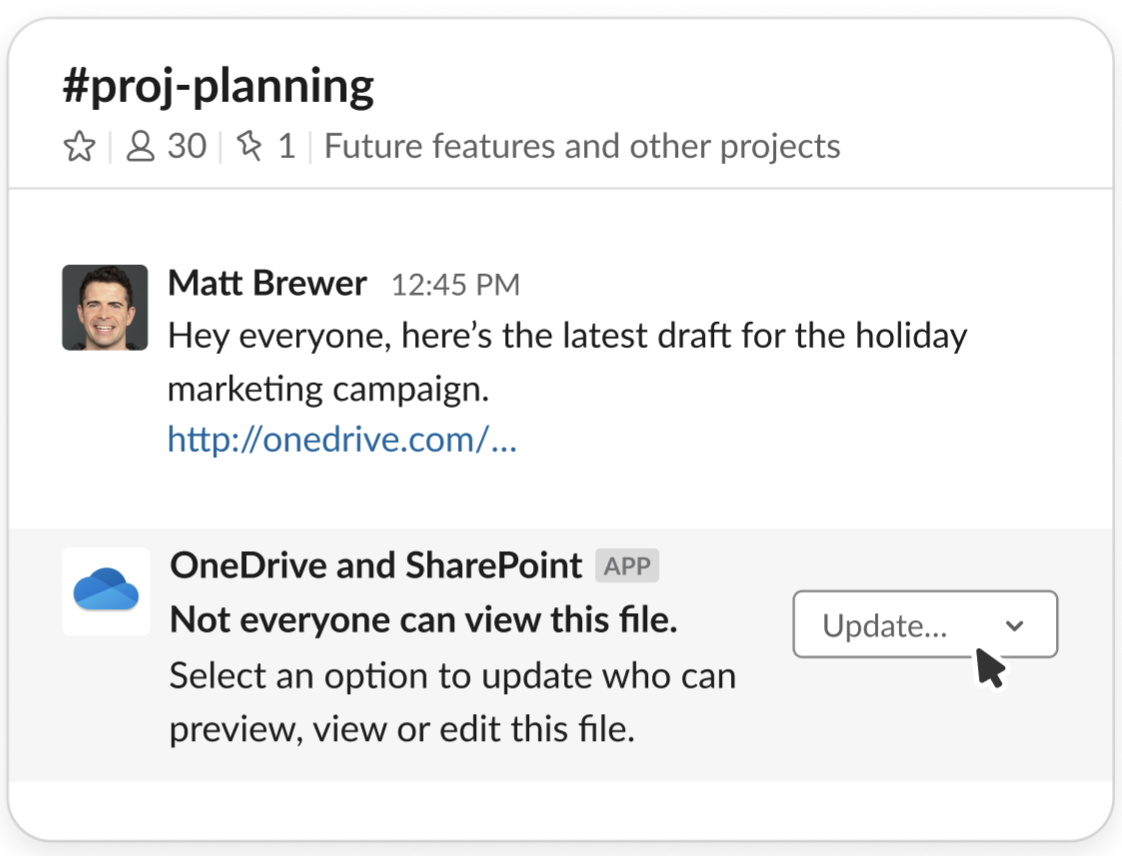
Task: Click the OneDrive cloud app icon
Action: [106, 591]
